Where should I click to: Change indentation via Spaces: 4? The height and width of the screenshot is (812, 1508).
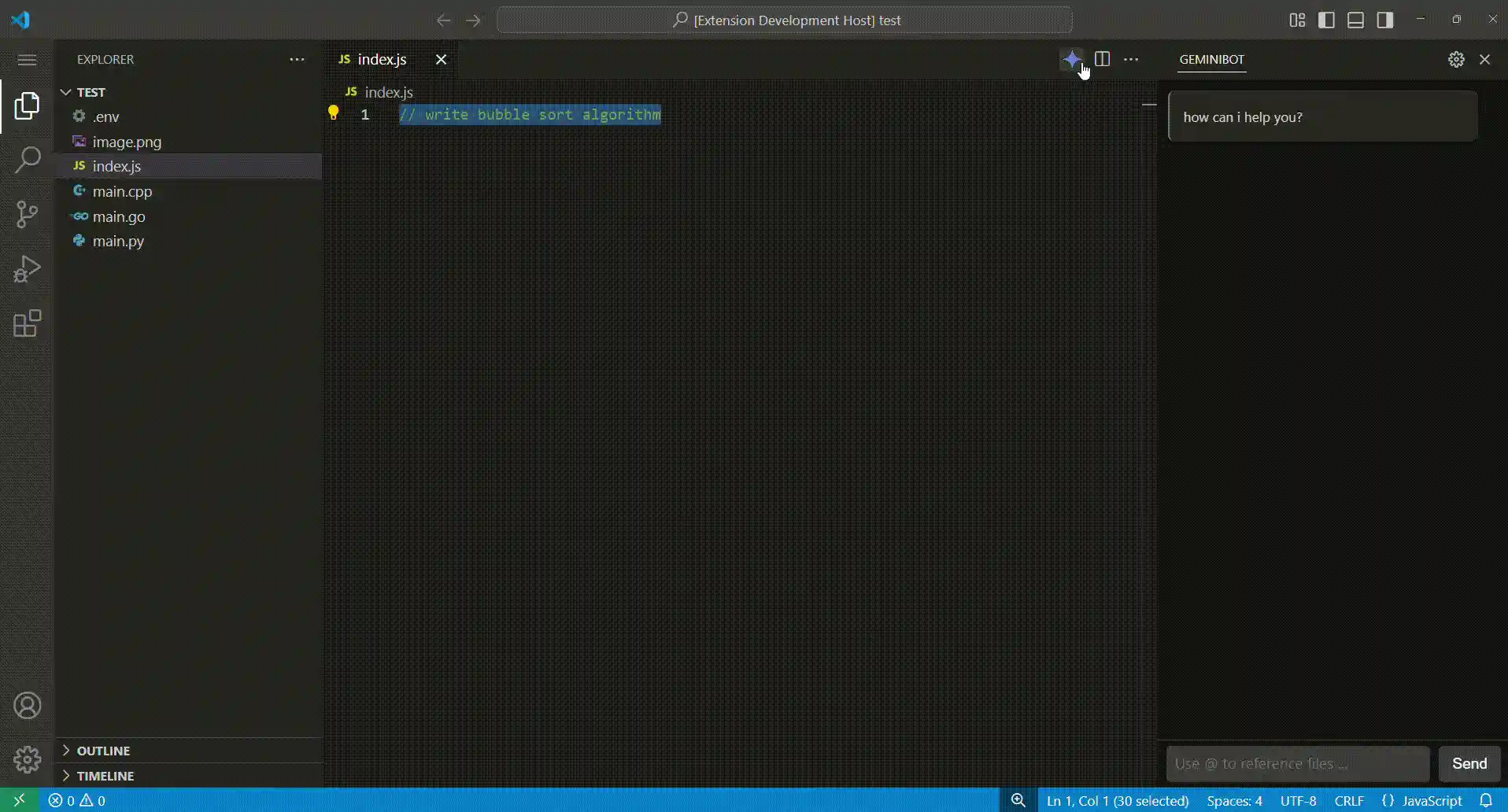point(1234,800)
